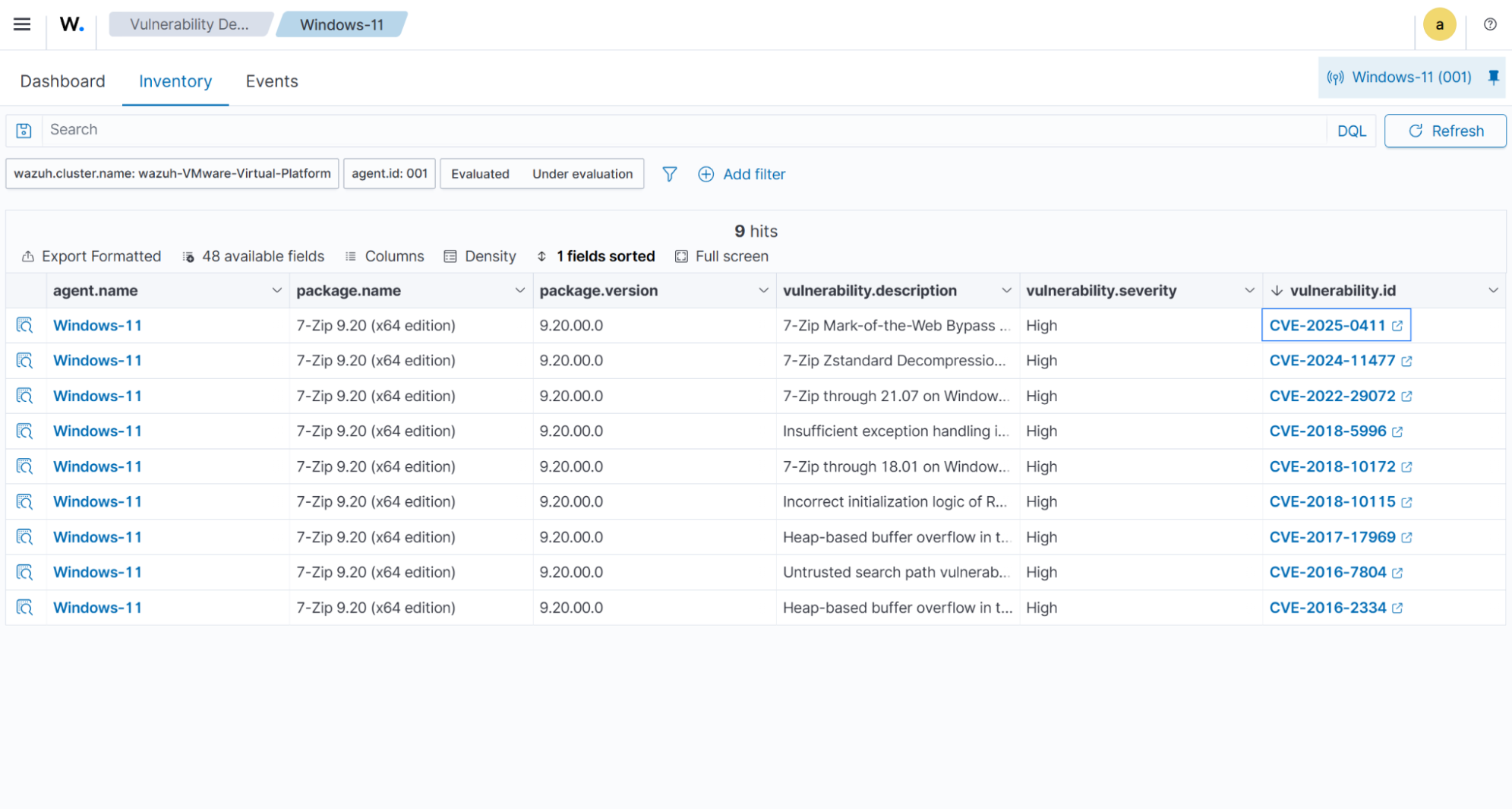Click the sort arrow on vulnerability.id header

point(1277,291)
